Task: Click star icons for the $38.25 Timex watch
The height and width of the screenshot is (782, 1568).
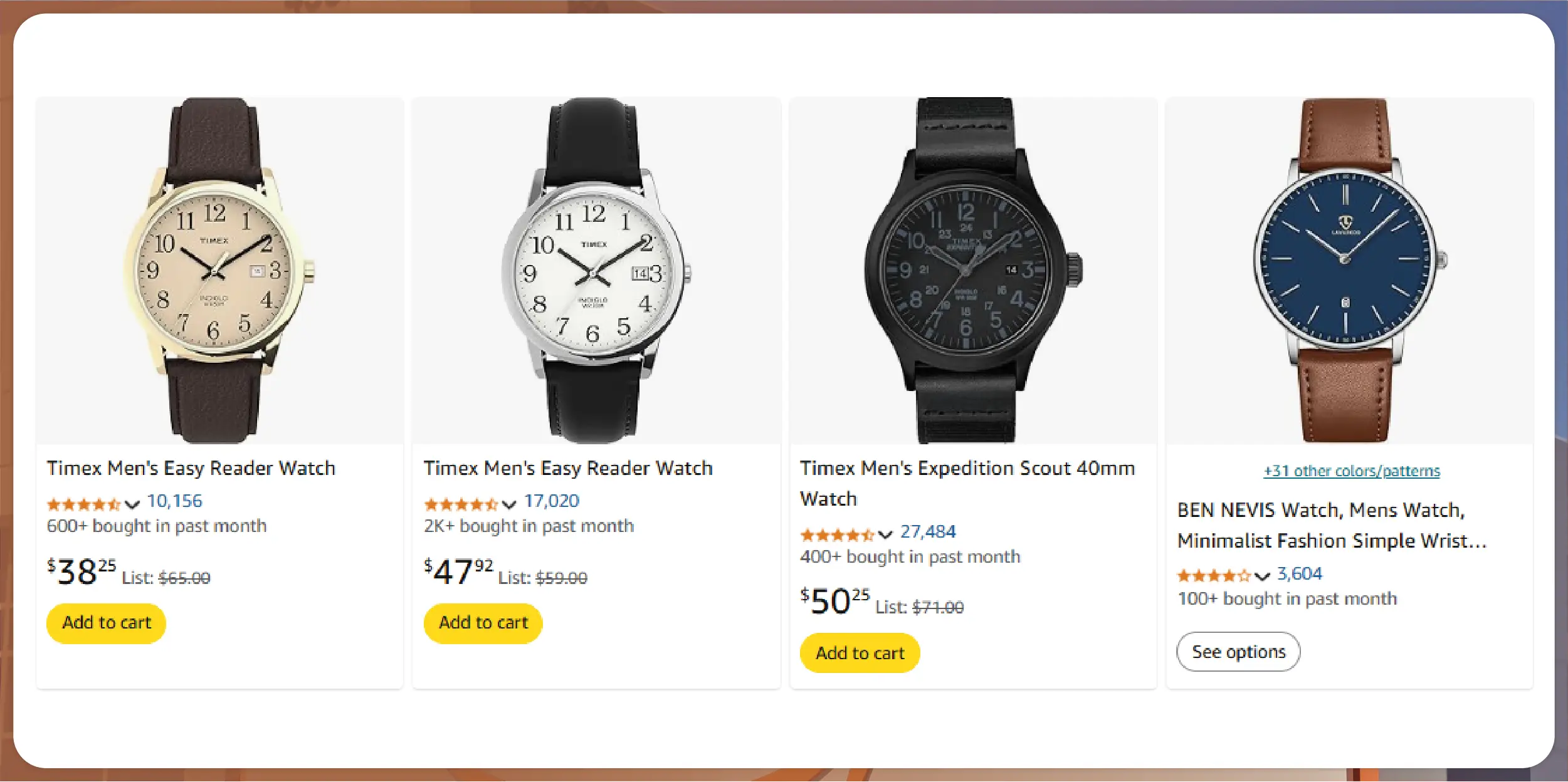Action: (83, 504)
